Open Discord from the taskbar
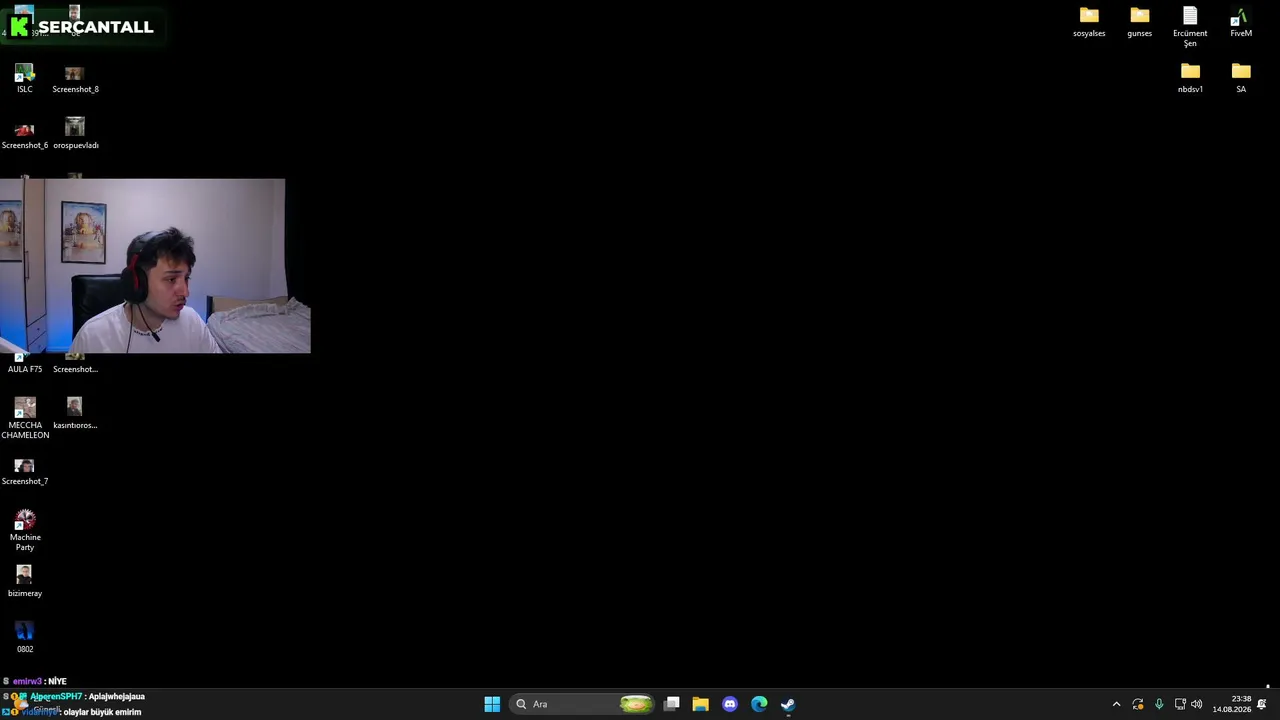The image size is (1280, 720). 730,704
